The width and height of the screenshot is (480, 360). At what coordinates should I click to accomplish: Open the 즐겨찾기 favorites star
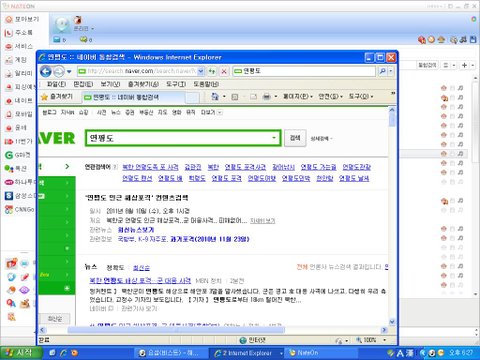(56, 97)
